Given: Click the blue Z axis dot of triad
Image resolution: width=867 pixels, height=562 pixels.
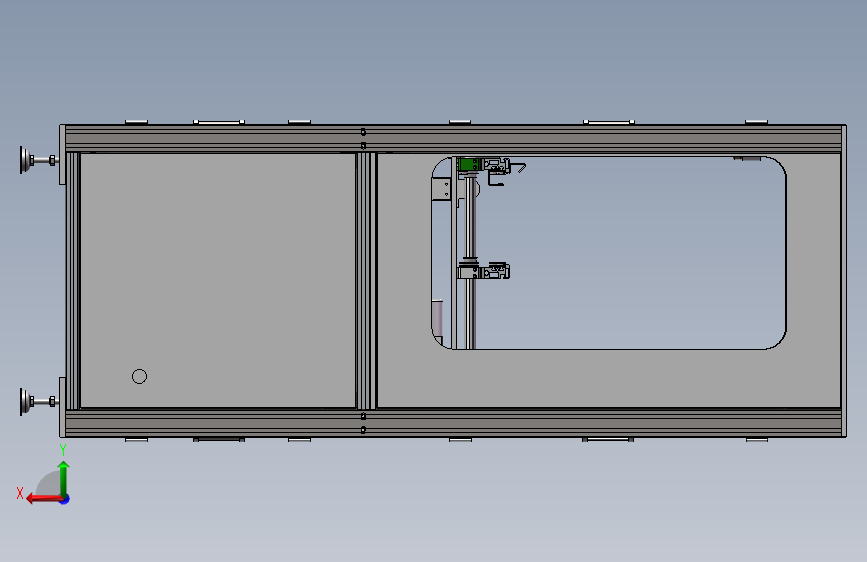Looking at the screenshot, I should (65, 500).
